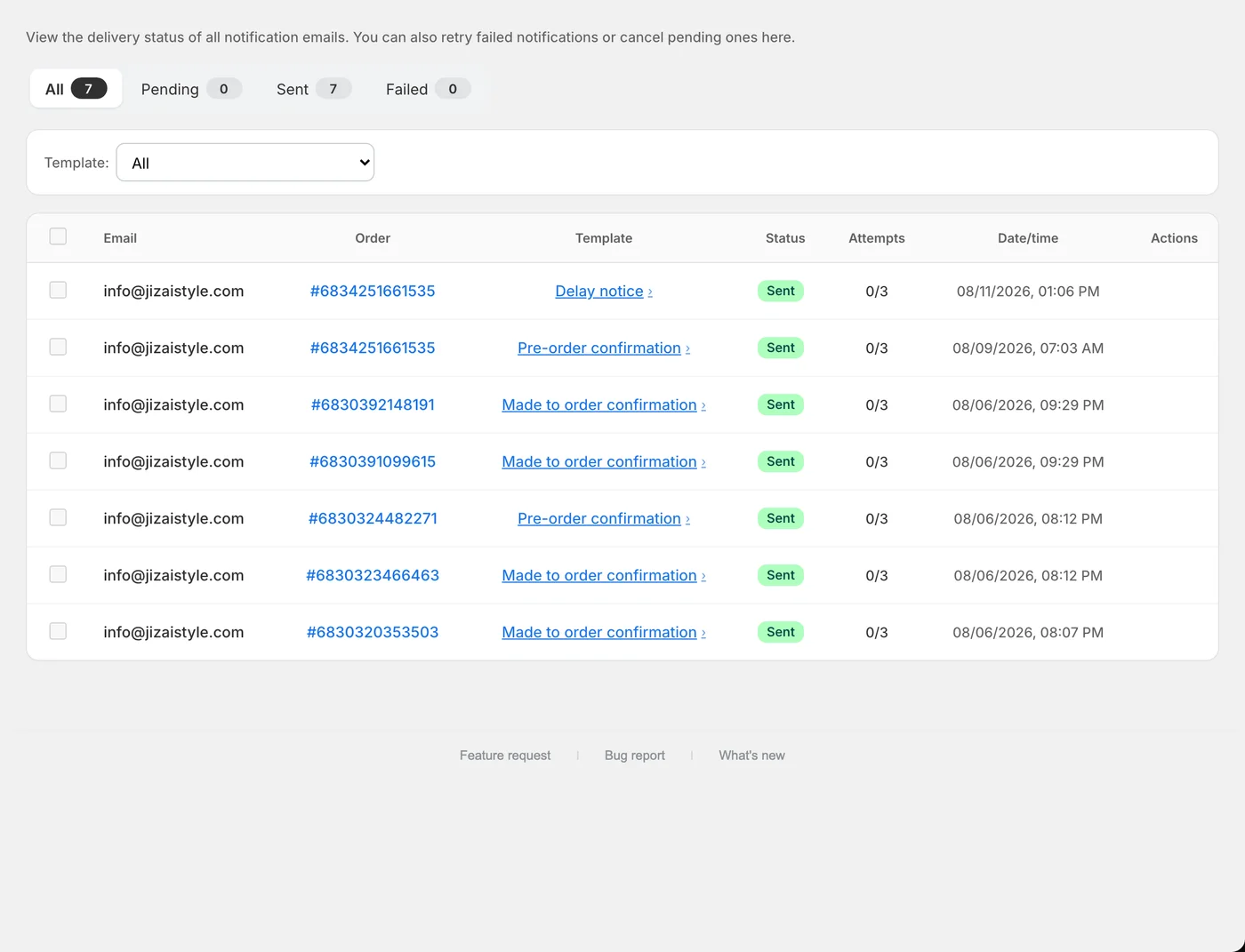Image resolution: width=1245 pixels, height=952 pixels.
Task: Open order link #6830323466463
Action: [373, 575]
